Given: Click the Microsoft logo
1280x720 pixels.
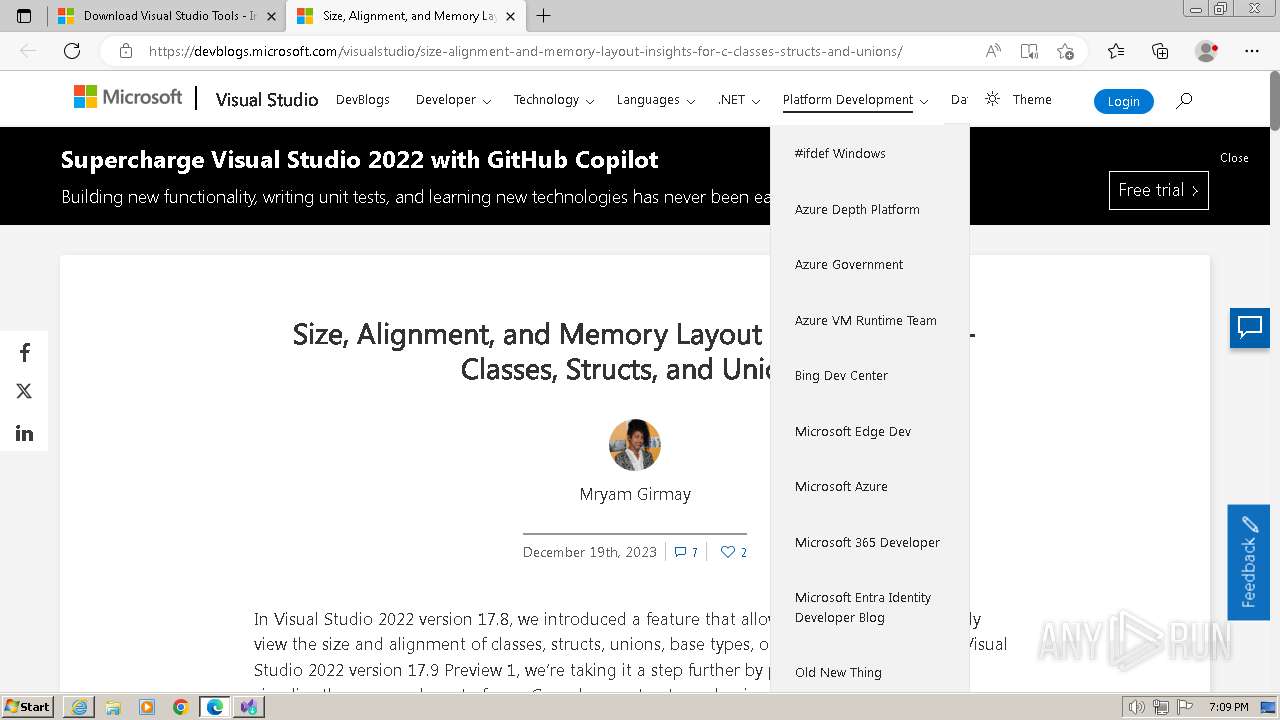Looking at the screenshot, I should click(128, 97).
